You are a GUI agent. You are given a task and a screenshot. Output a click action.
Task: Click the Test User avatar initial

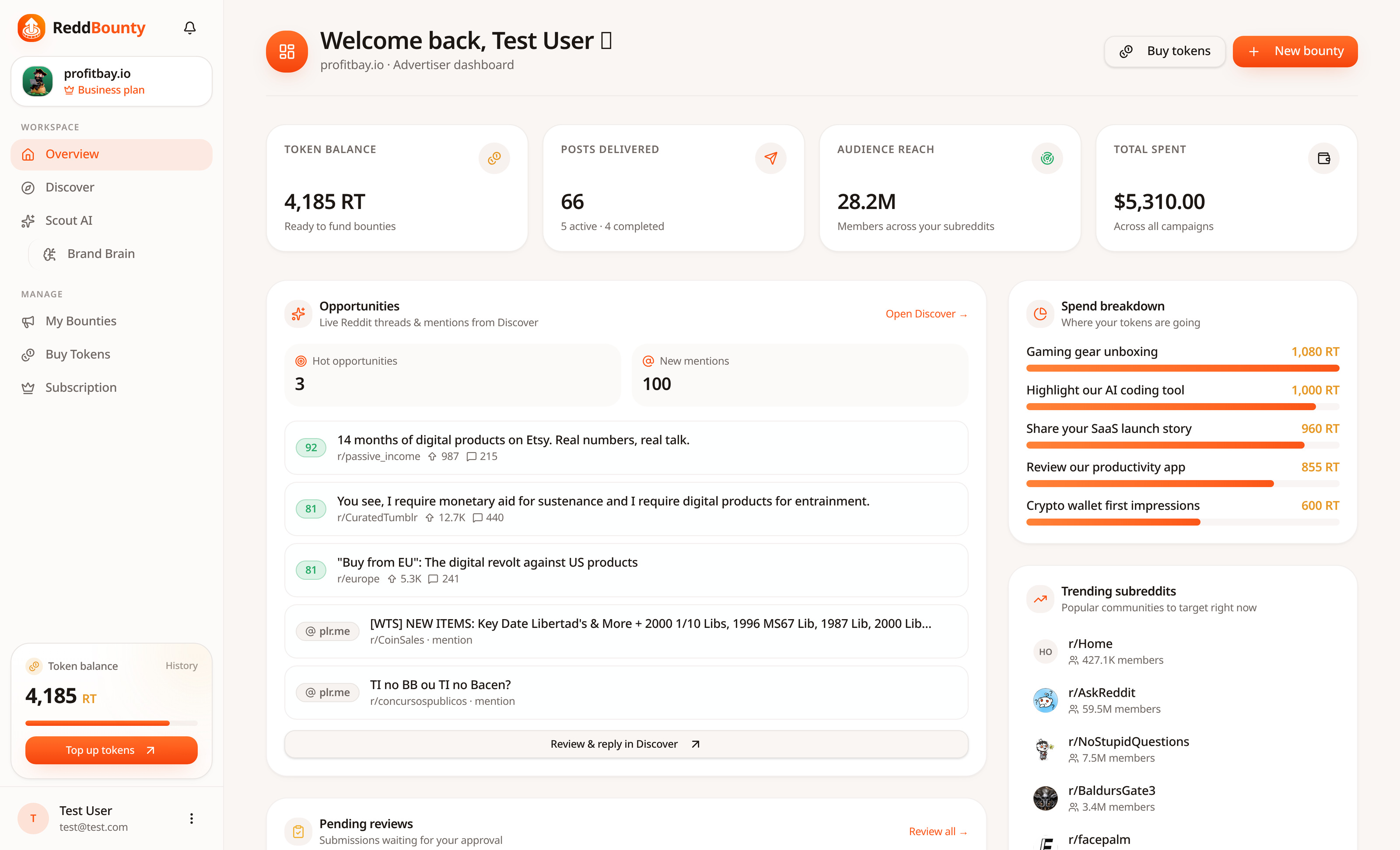pyautogui.click(x=33, y=819)
